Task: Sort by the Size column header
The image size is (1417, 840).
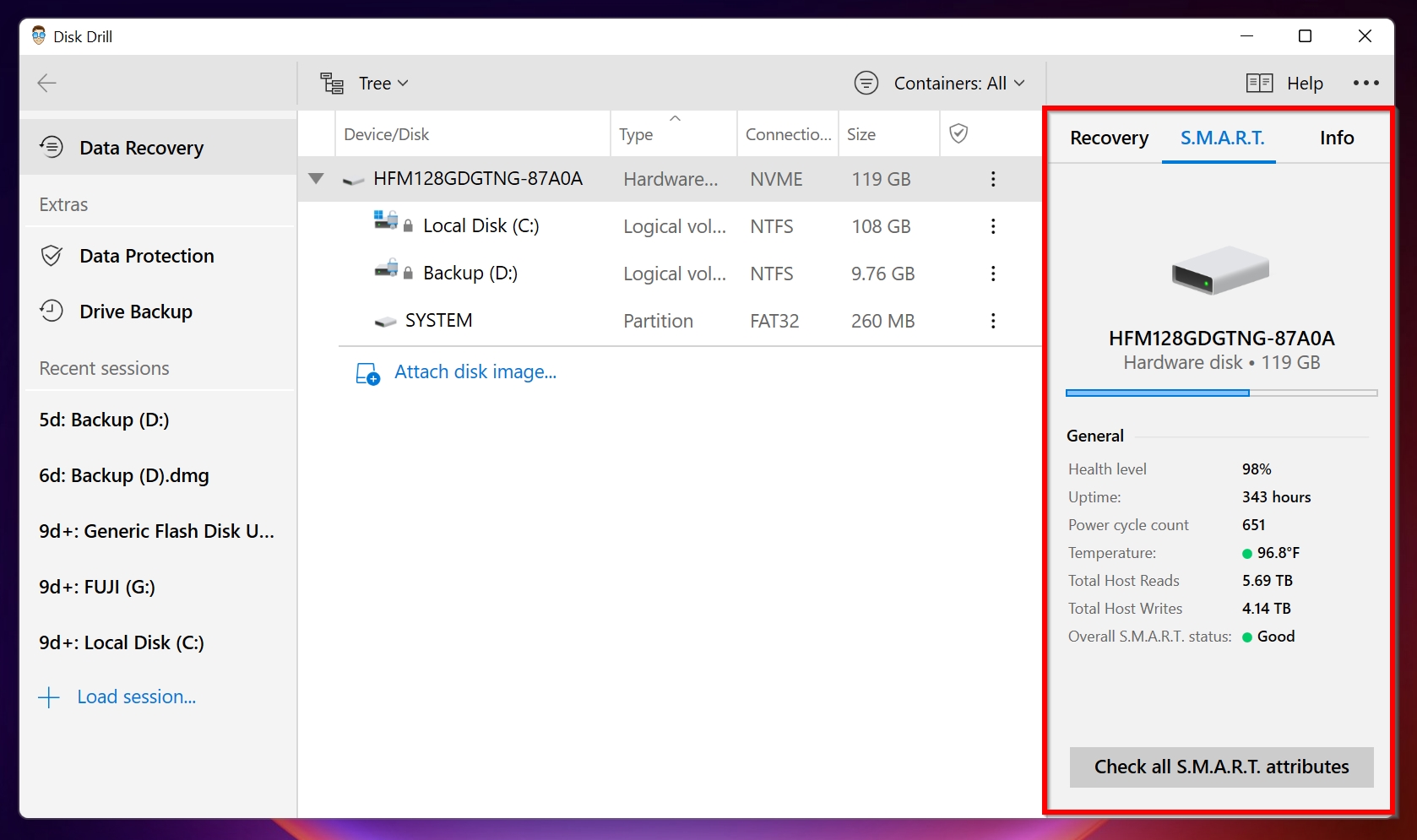Action: click(889, 134)
